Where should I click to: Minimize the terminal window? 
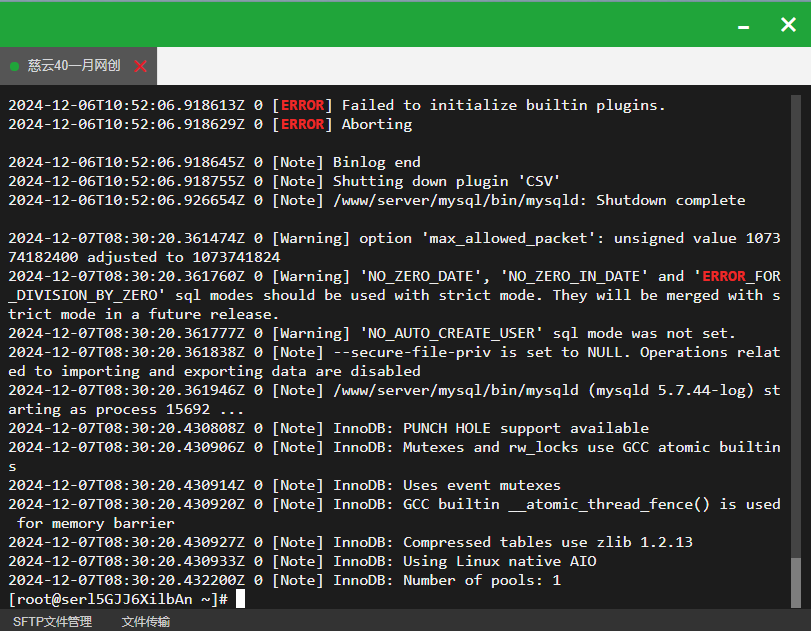click(743, 27)
